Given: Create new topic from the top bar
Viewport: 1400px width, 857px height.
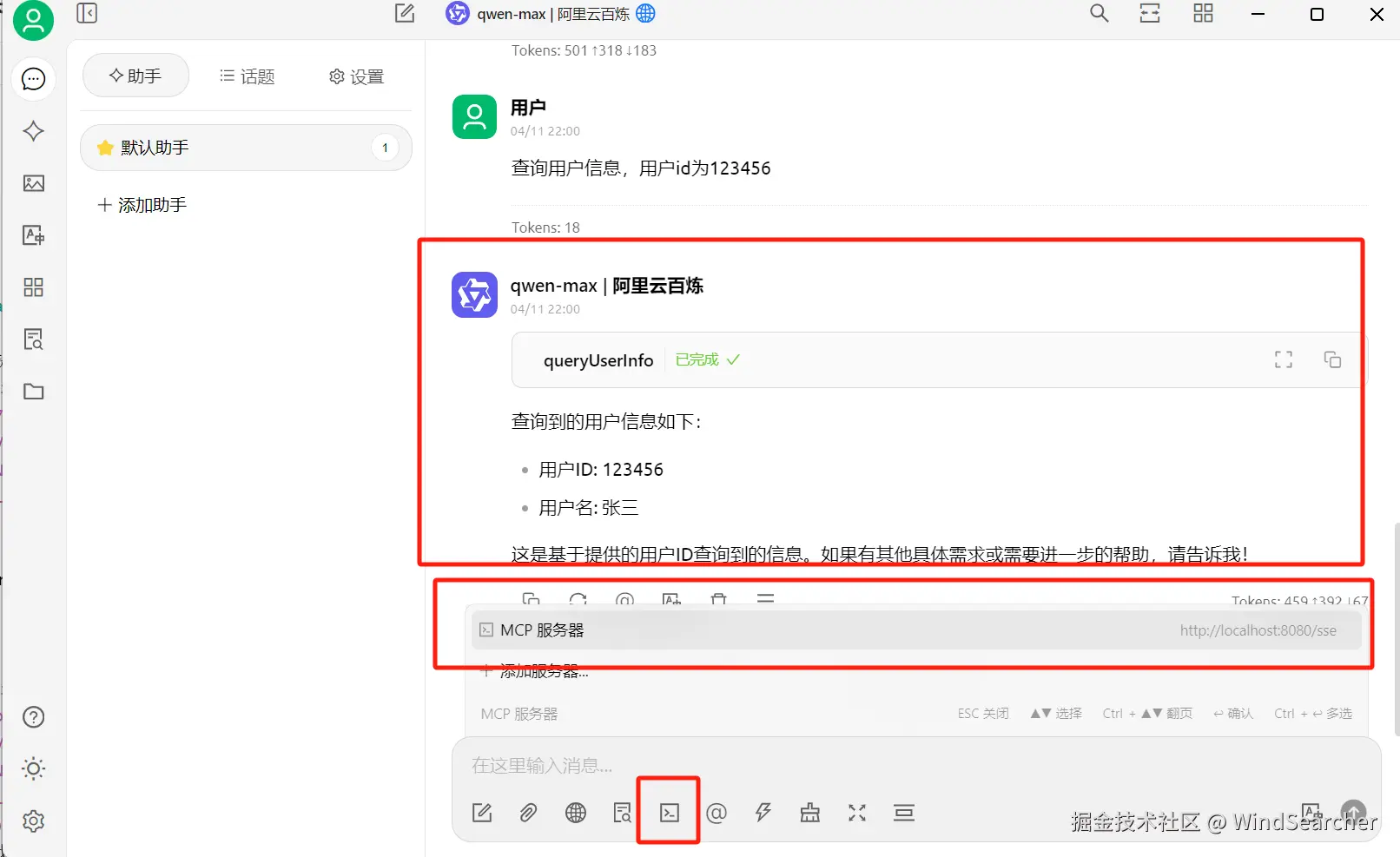Looking at the screenshot, I should (x=404, y=13).
